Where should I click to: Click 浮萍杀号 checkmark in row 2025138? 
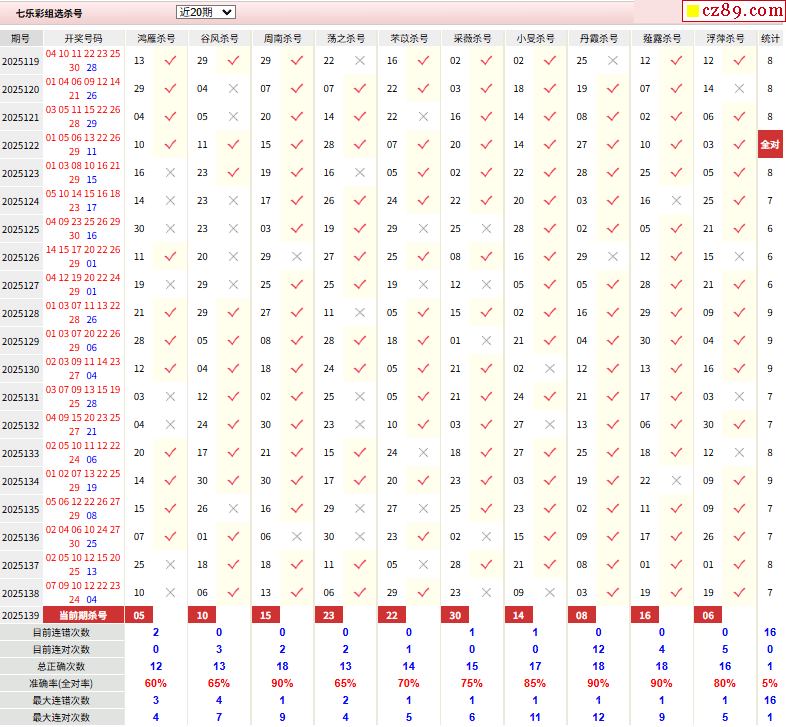[x=739, y=593]
